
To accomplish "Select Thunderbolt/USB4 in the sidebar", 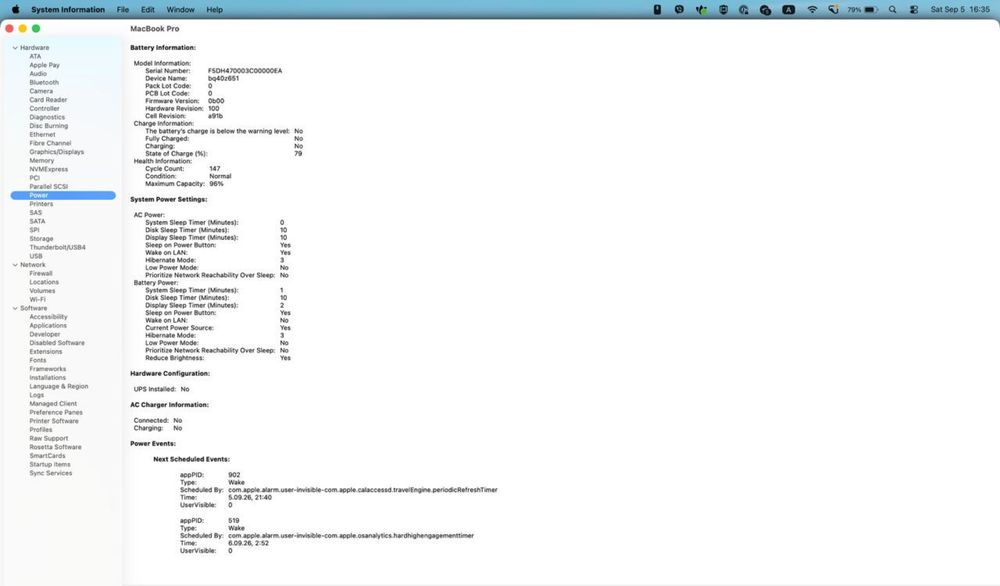I will (57, 247).
